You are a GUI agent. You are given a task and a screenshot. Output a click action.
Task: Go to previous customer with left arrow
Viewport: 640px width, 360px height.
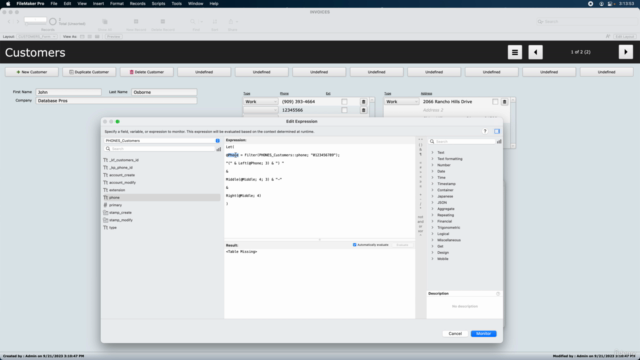click(x=536, y=52)
